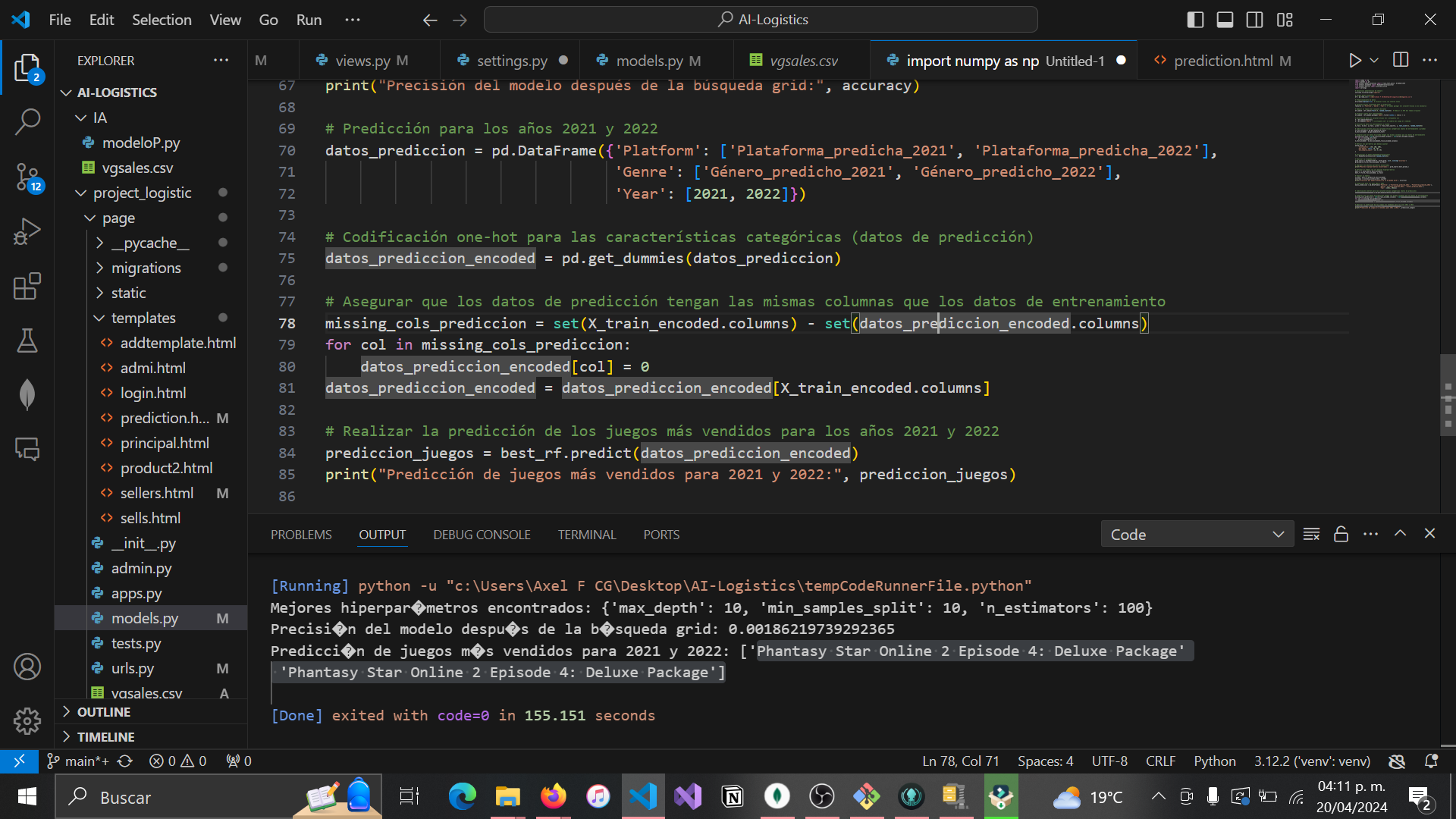
Task: Click the AI-Logistics command center search box
Action: 761,20
